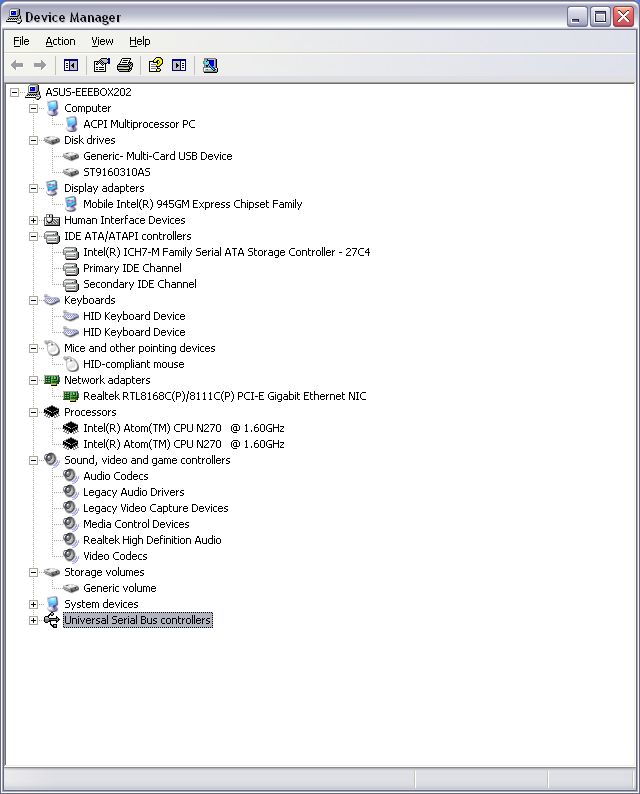This screenshot has height=794, width=640.
Task: Select Audio Codecs entry
Action: [x=116, y=476]
